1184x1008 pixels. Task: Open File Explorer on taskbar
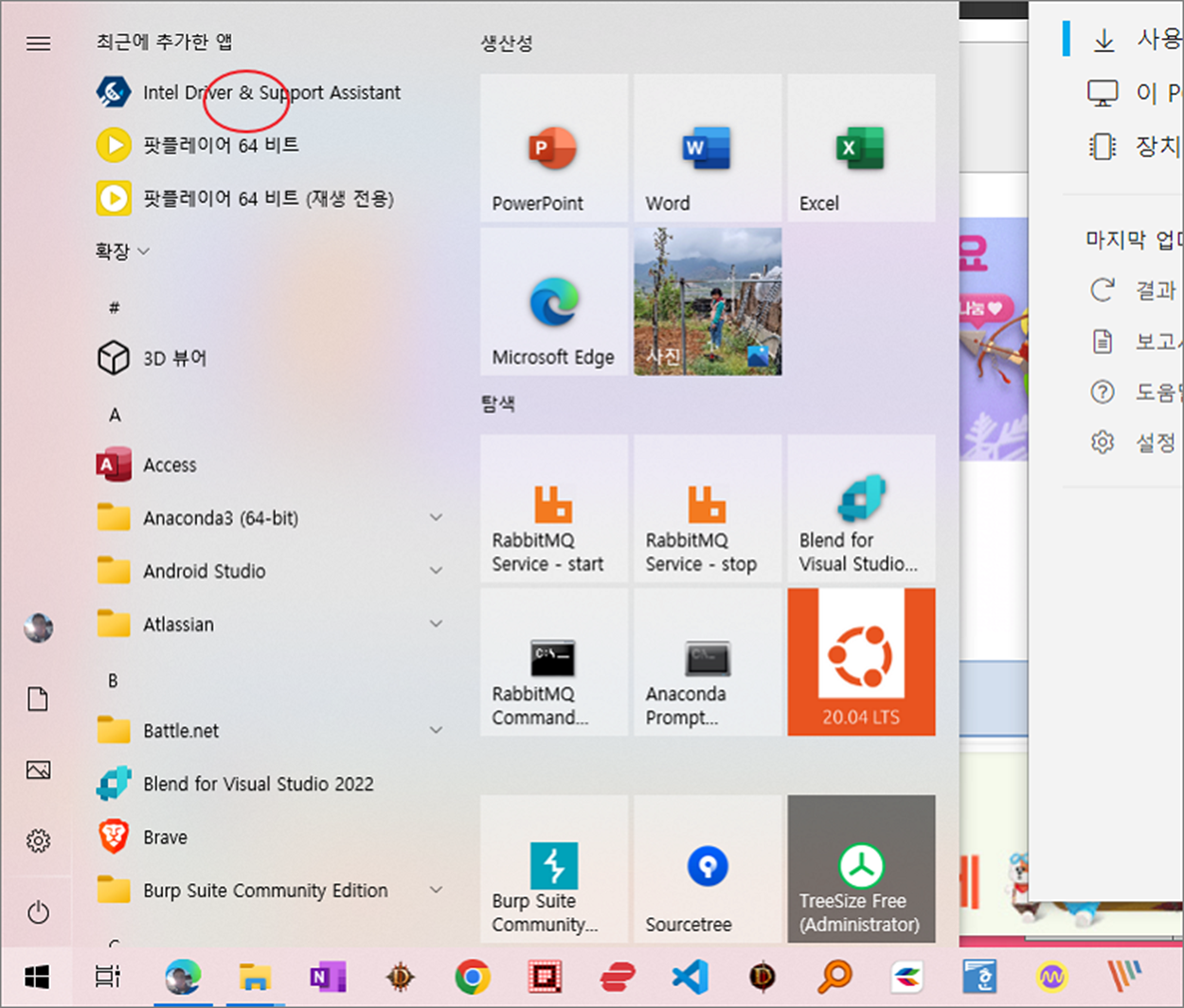click(x=255, y=976)
